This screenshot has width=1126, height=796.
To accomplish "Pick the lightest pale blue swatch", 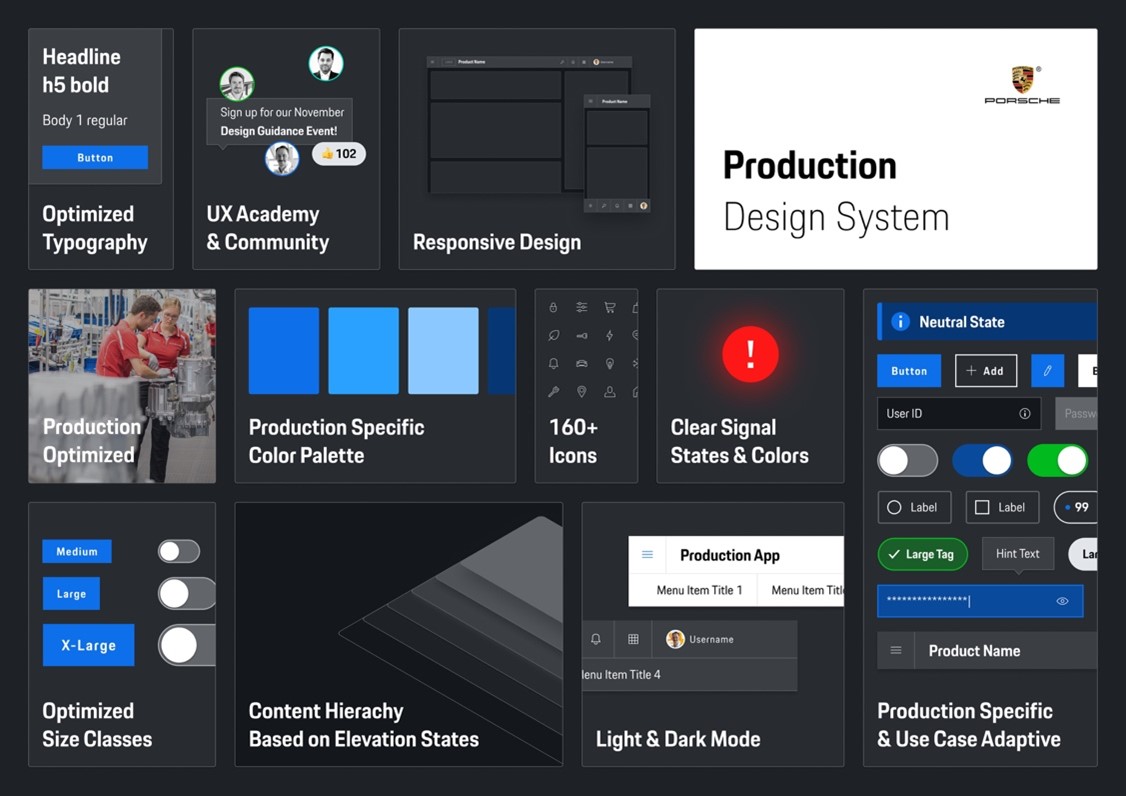I will click(x=443, y=351).
